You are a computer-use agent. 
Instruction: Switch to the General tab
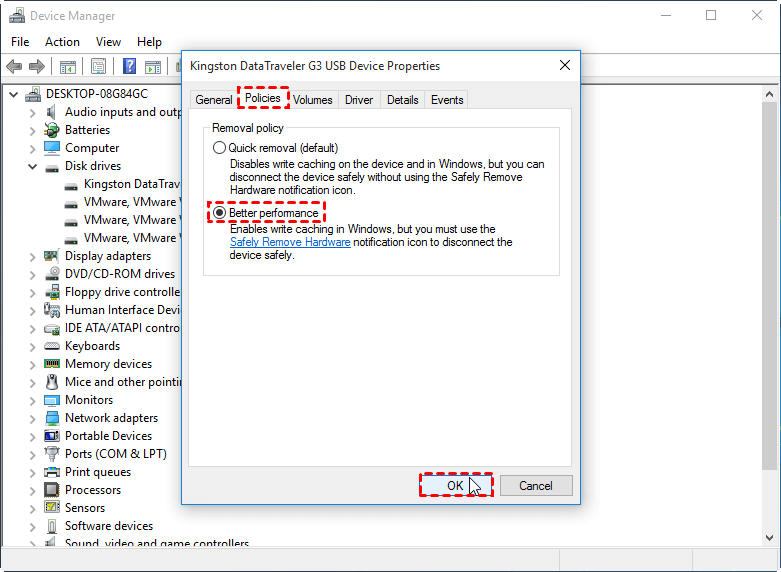(x=214, y=100)
